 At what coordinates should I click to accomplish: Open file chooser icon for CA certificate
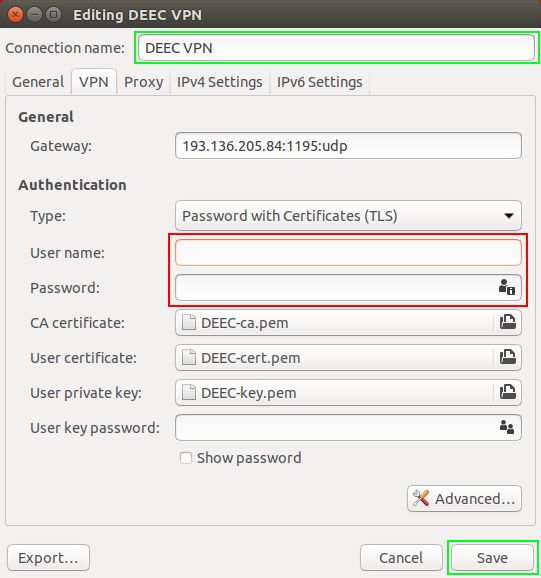(507, 322)
